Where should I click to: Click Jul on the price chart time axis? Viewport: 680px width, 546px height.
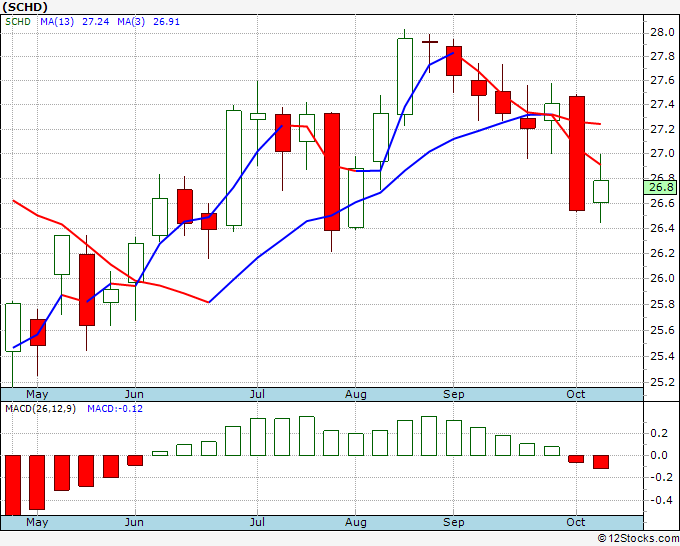[x=257, y=394]
